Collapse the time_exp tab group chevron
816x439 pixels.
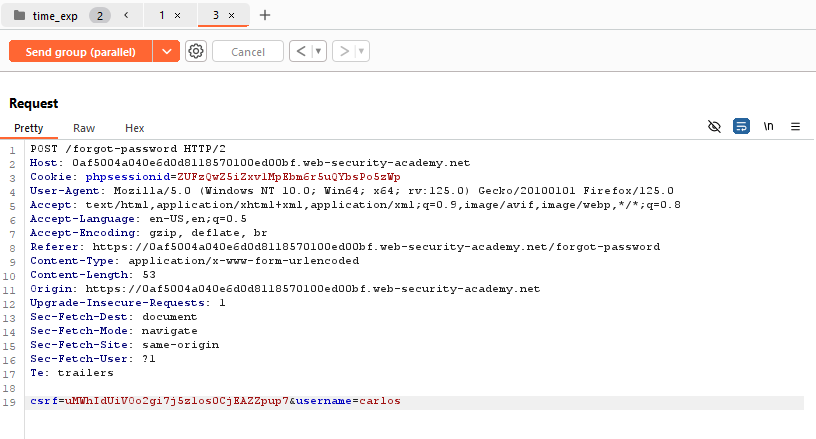[x=126, y=16]
